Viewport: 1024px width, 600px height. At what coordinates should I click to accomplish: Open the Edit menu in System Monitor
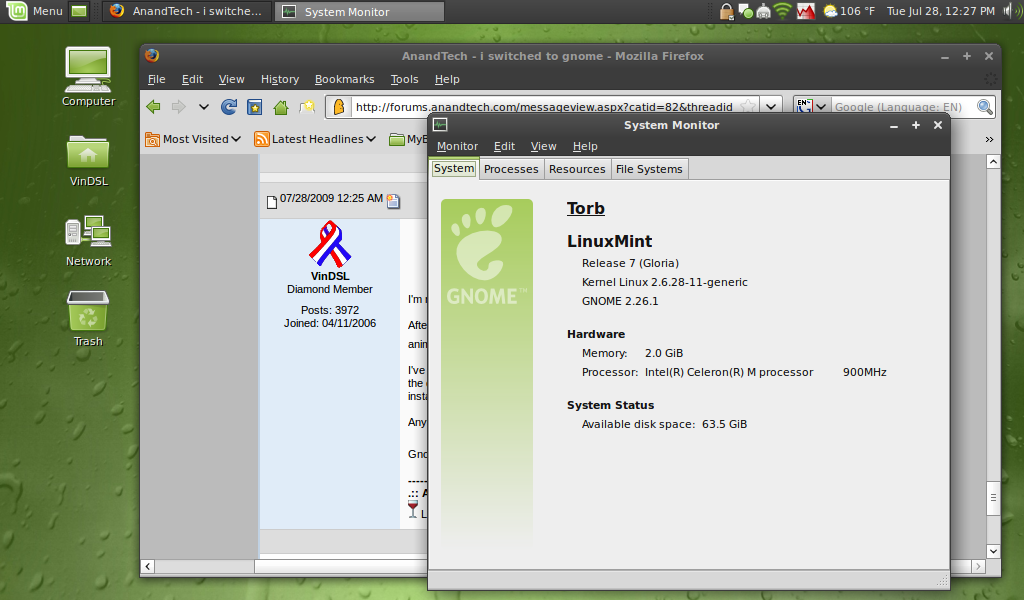(x=504, y=146)
